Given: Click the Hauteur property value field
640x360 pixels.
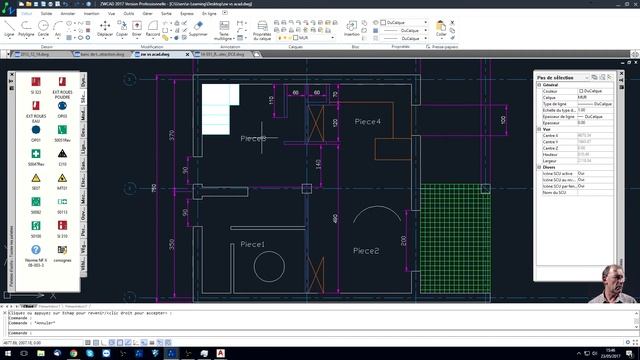Looking at the screenshot, I should click(x=596, y=155).
